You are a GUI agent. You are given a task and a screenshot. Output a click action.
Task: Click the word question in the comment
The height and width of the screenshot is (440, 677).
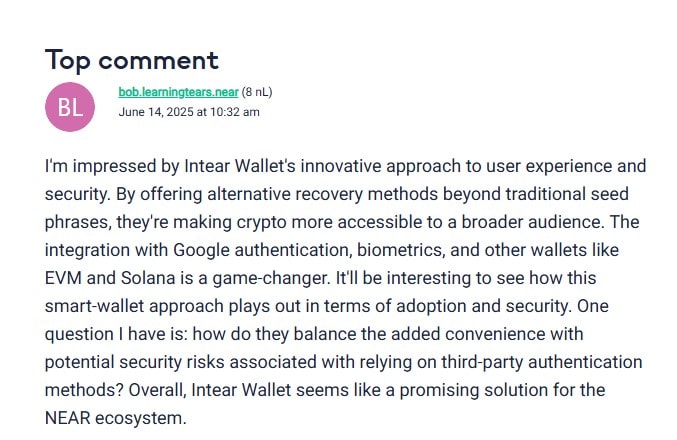click(x=79, y=334)
